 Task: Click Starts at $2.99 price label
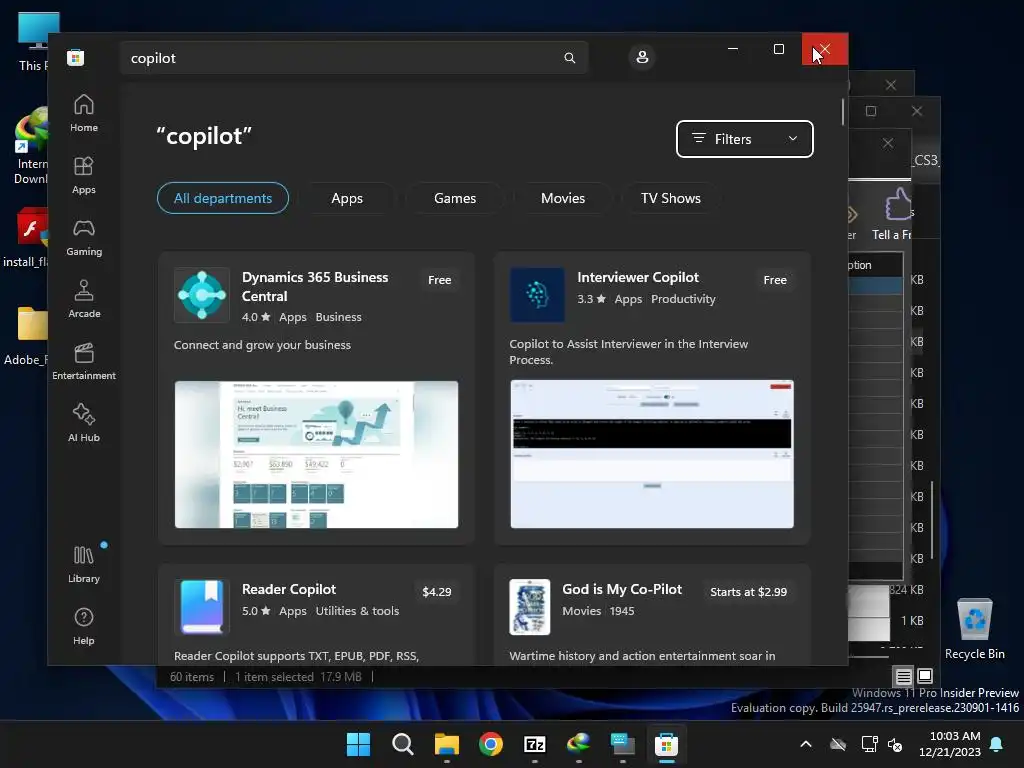click(x=748, y=592)
